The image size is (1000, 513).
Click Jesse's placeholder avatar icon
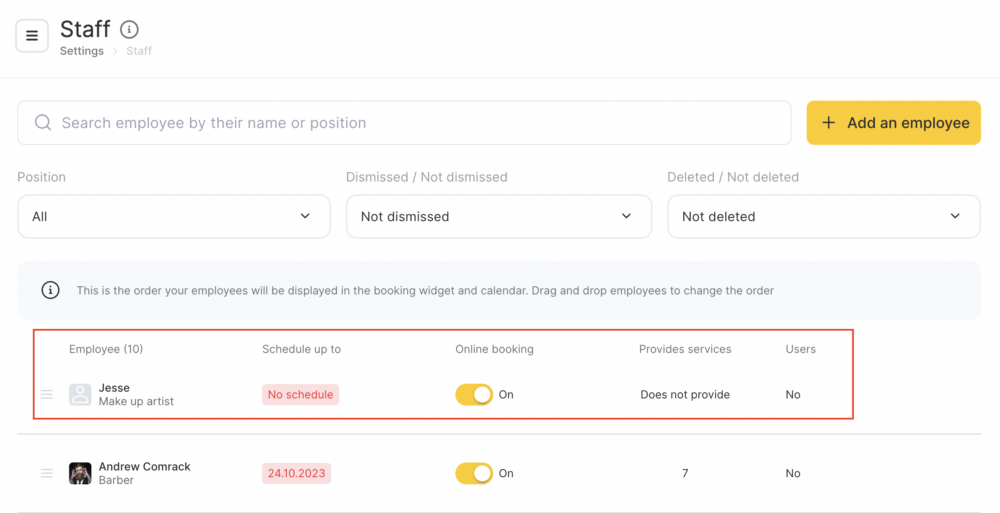80,394
